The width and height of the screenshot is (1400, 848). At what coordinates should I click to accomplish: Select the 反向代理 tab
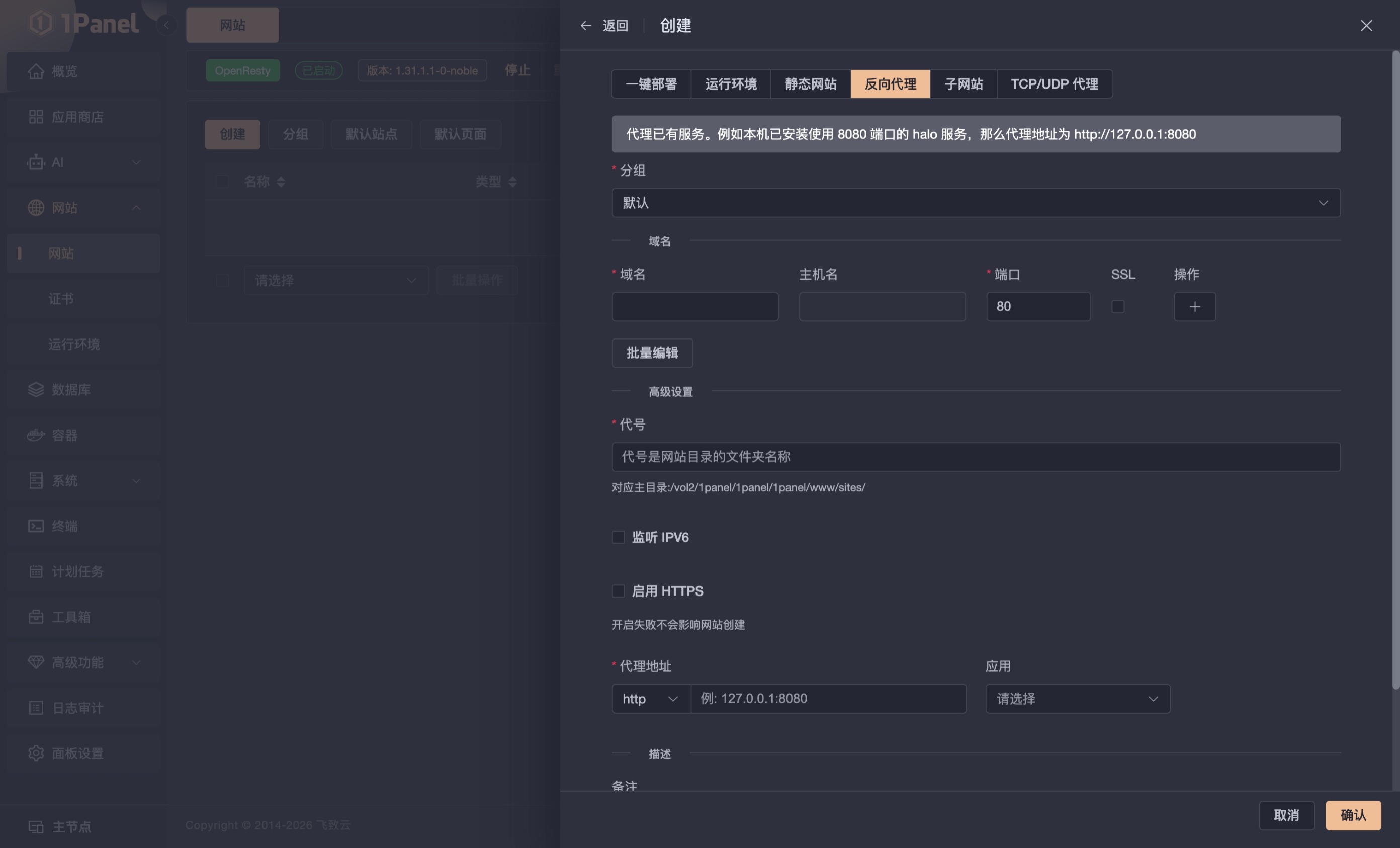(891, 84)
